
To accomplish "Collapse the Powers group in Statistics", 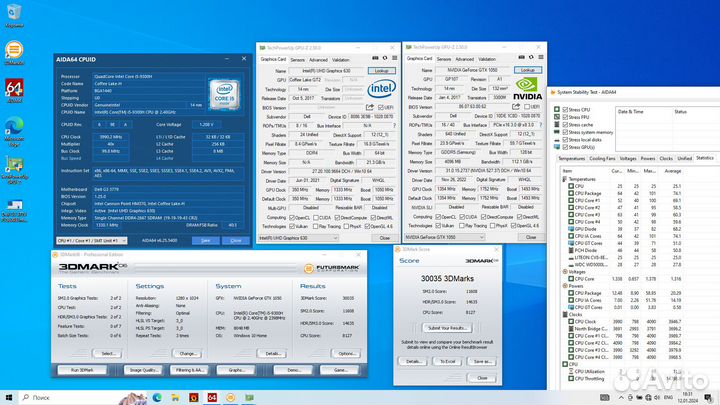I will coord(565,286).
